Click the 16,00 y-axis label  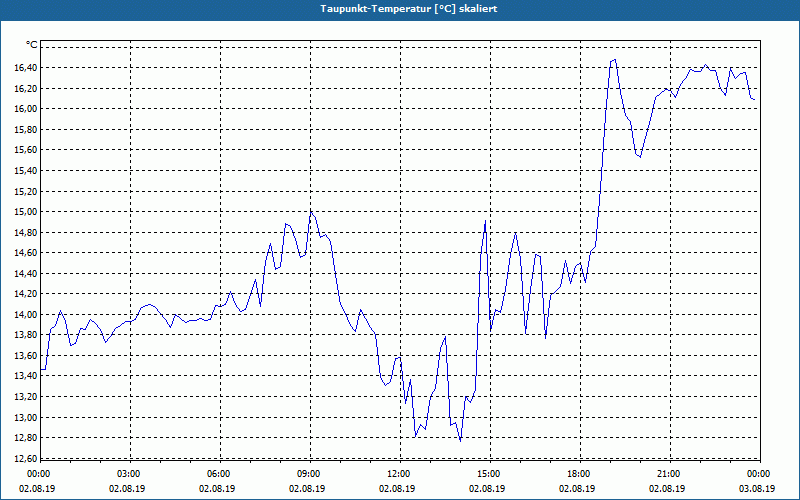[x=26, y=109]
